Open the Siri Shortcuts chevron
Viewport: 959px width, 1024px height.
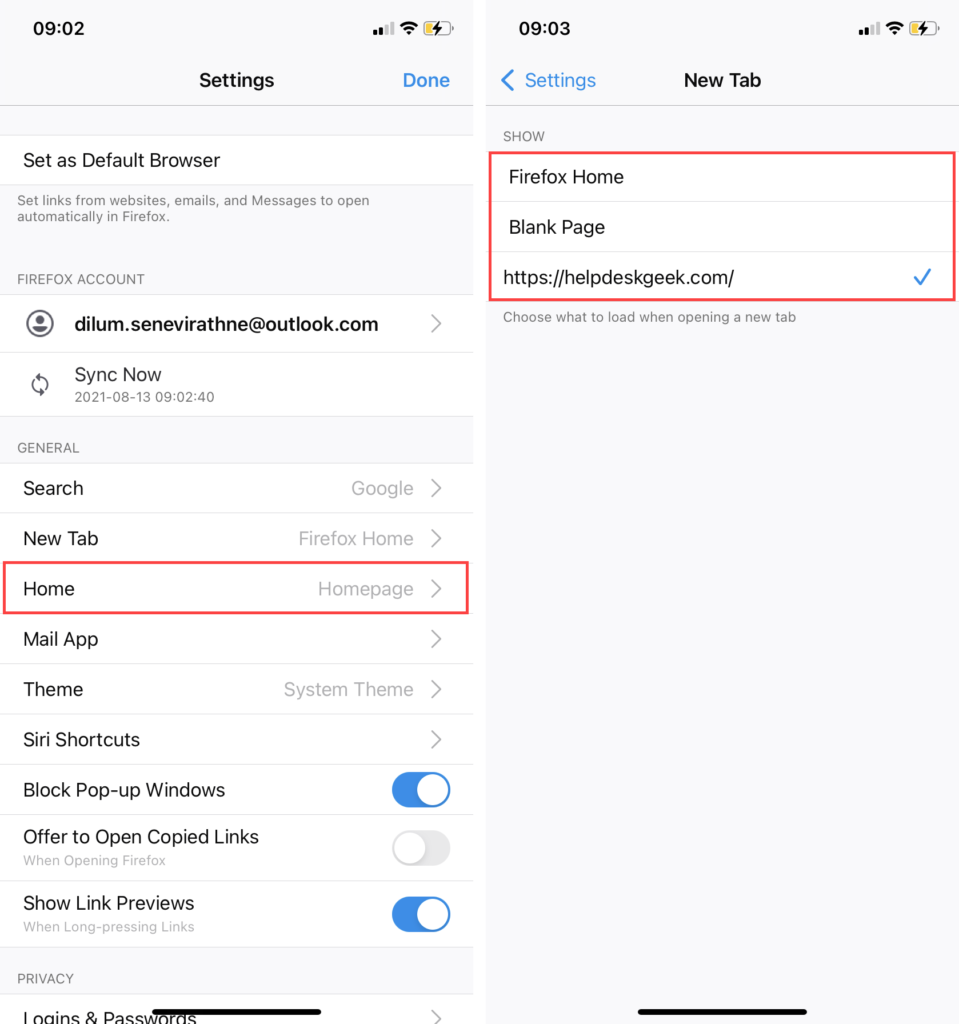(x=436, y=740)
